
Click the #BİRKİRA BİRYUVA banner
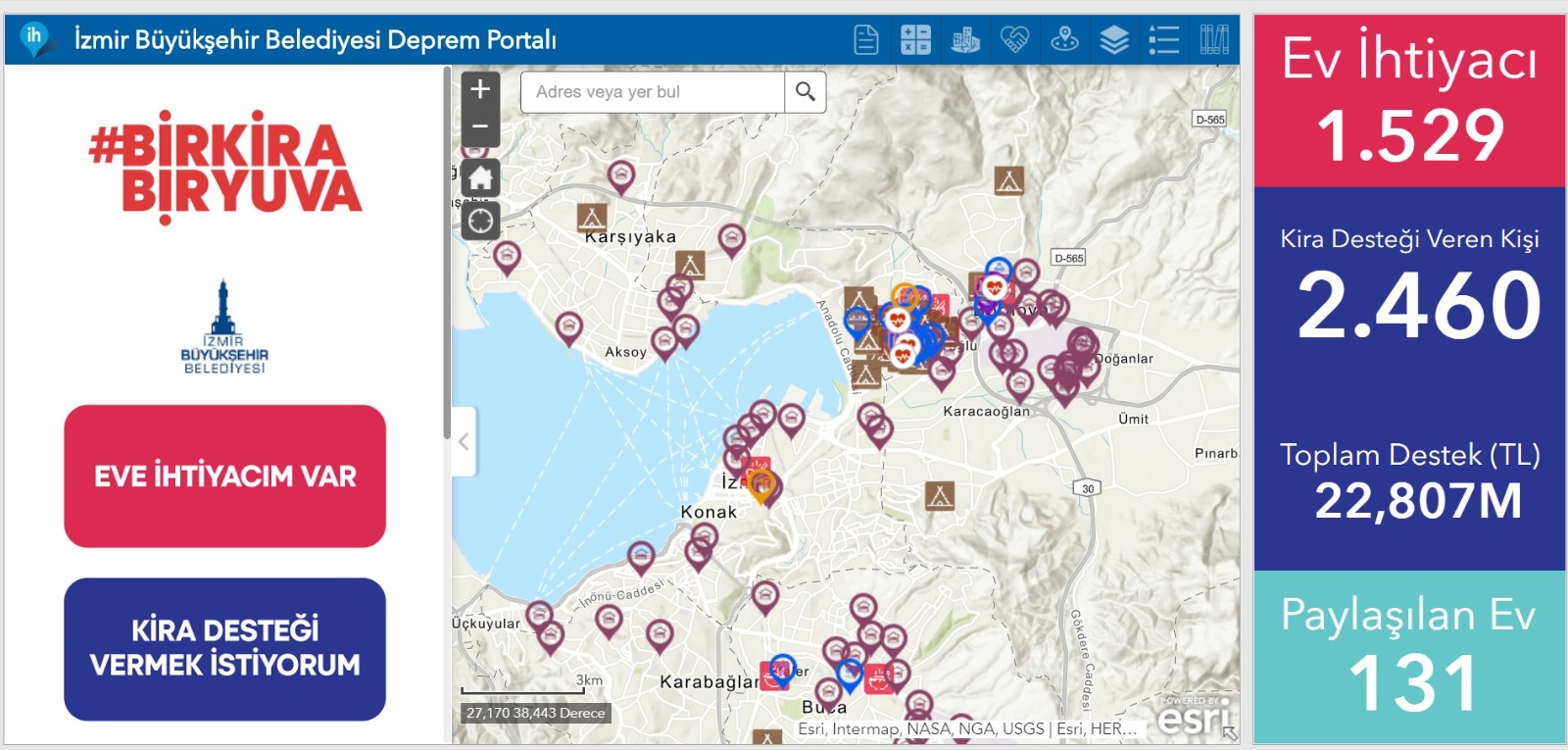[225, 168]
